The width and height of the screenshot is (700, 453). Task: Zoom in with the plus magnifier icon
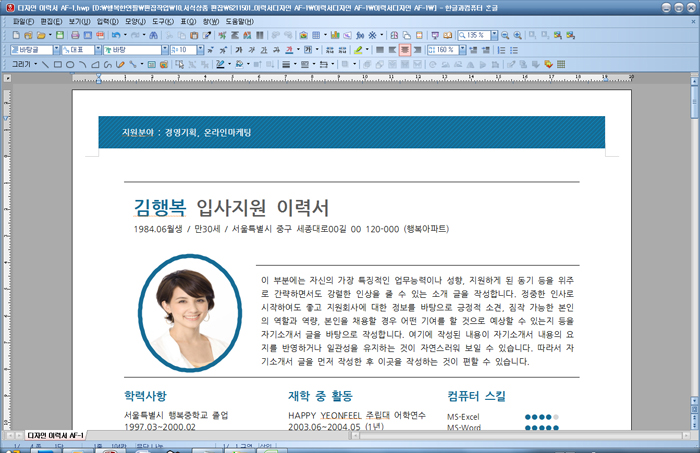pos(517,35)
